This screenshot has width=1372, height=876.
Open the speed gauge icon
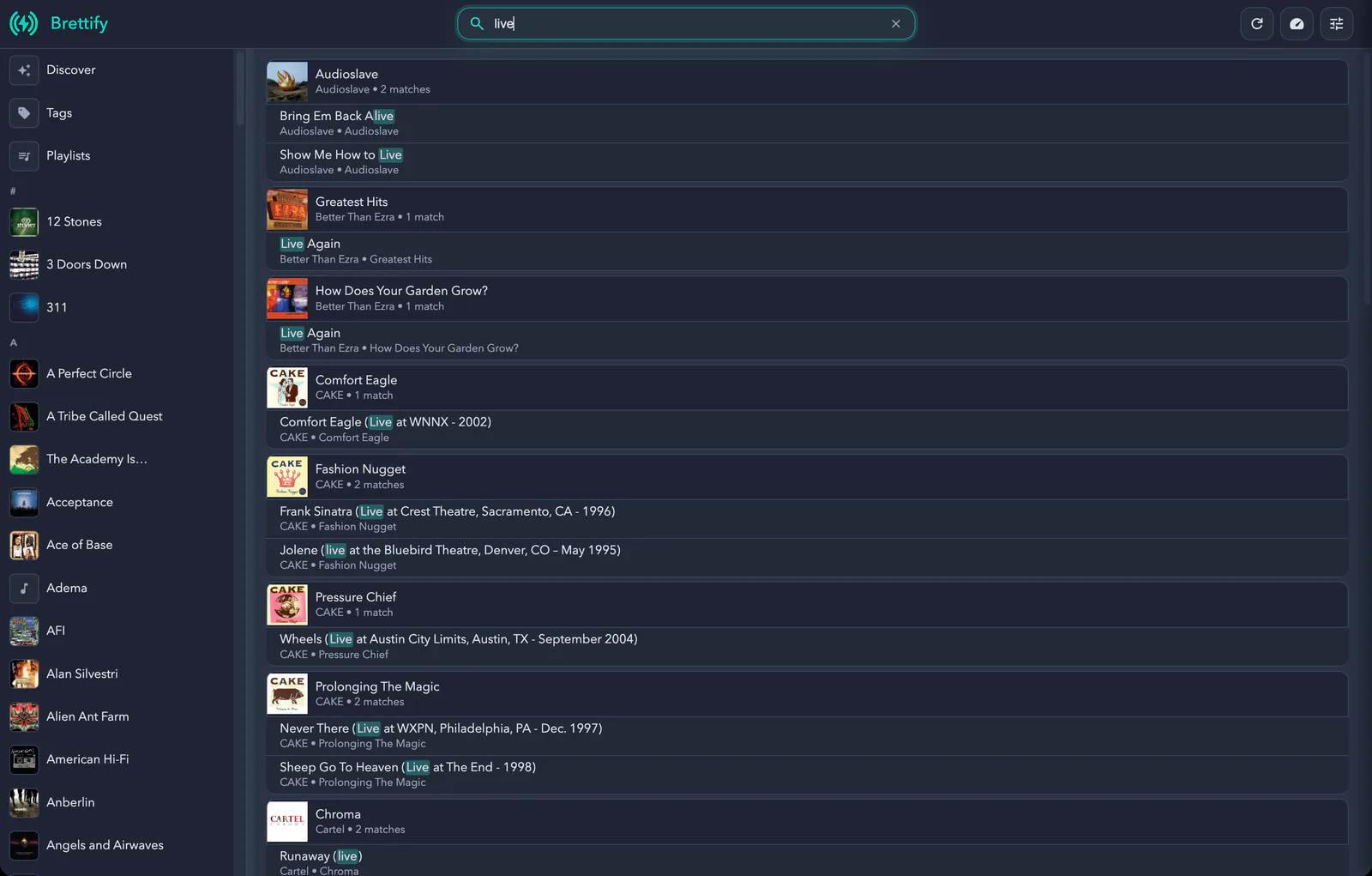pos(1297,24)
